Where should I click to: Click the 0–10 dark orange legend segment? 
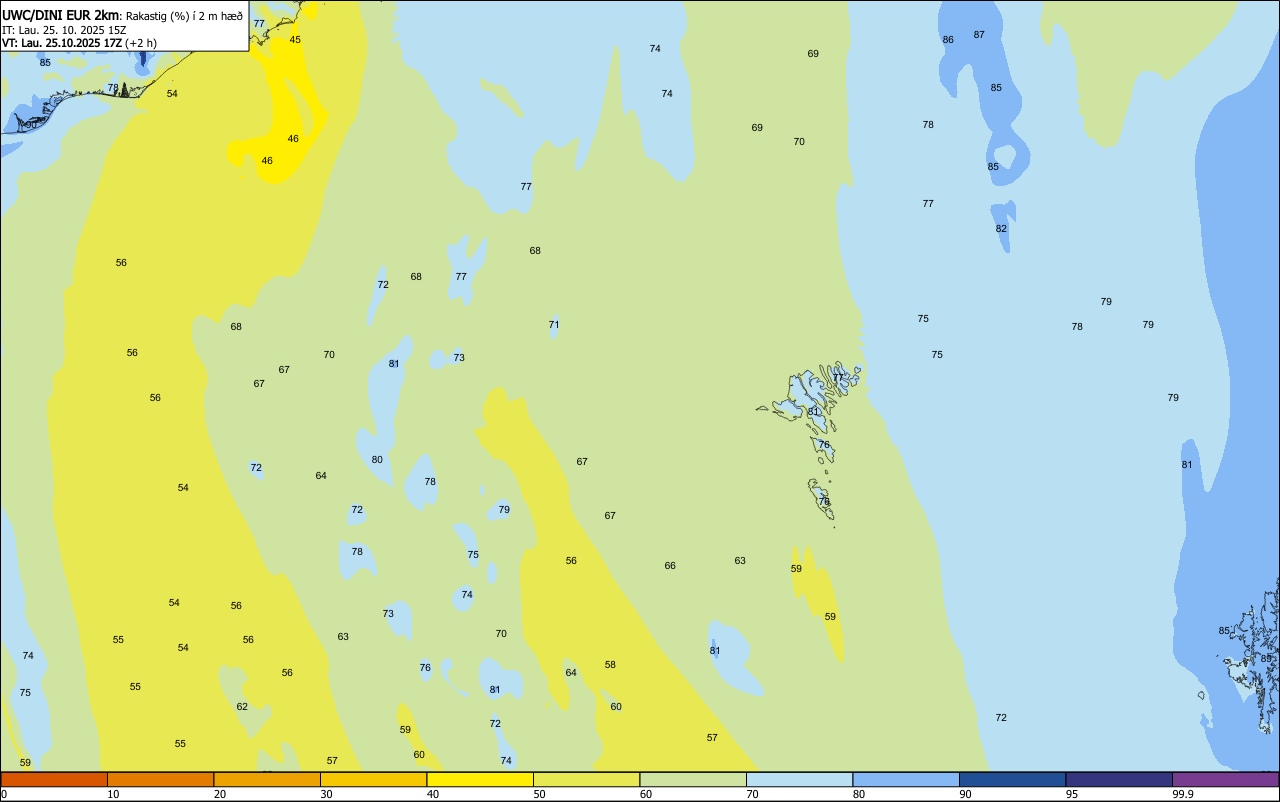point(54,779)
